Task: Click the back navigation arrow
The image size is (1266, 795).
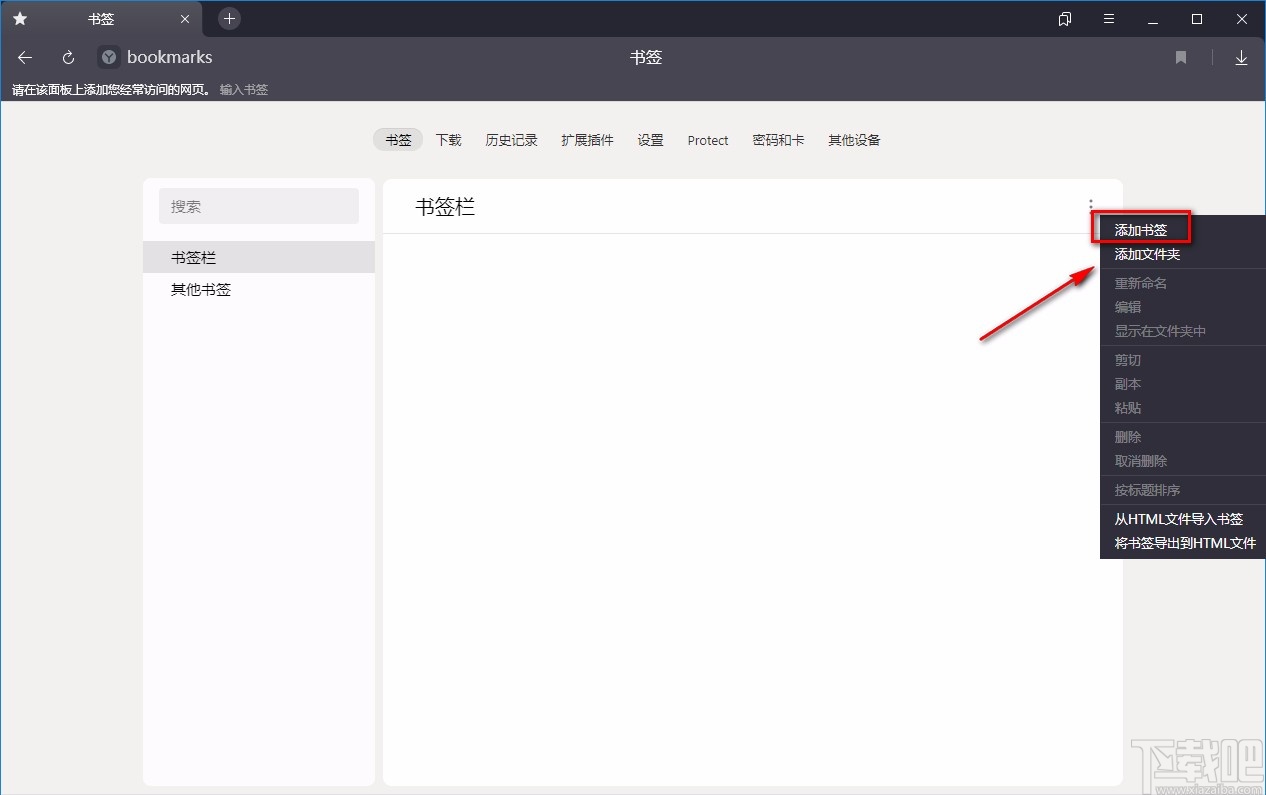Action: tap(24, 57)
